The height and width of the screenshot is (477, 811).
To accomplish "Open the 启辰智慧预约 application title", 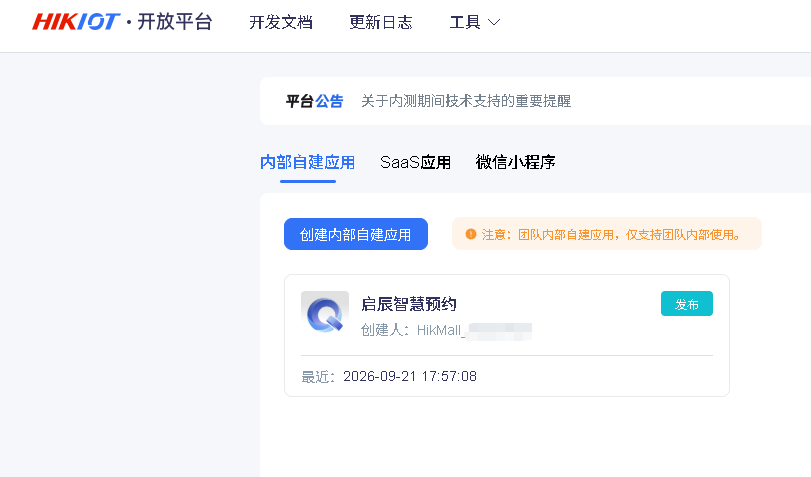I will [x=409, y=304].
